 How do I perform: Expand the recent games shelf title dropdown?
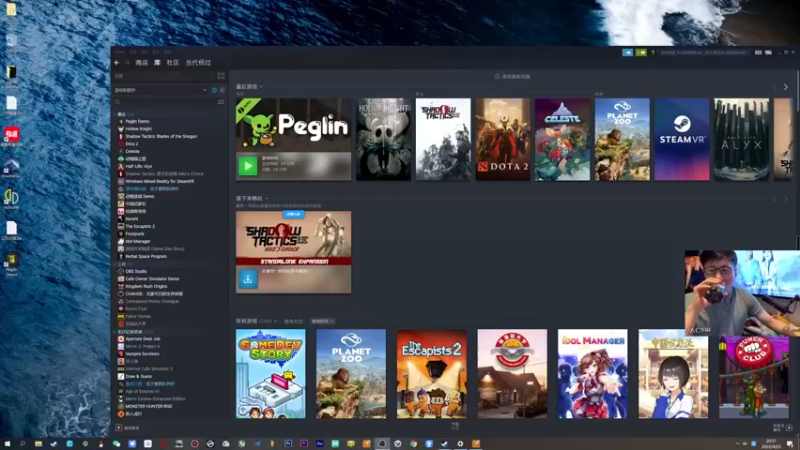tap(261, 87)
